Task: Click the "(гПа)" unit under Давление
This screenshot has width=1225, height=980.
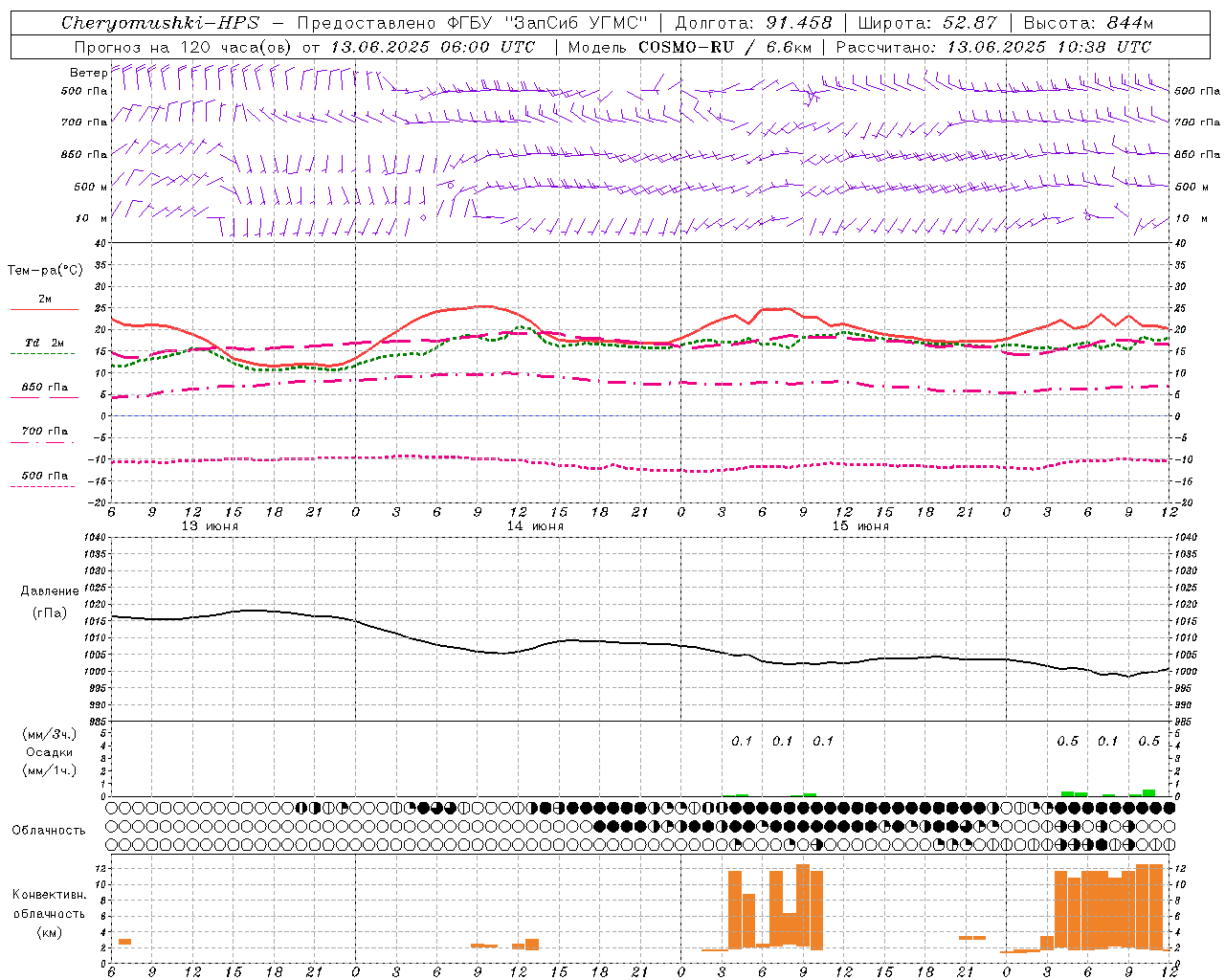Action: 50,612
